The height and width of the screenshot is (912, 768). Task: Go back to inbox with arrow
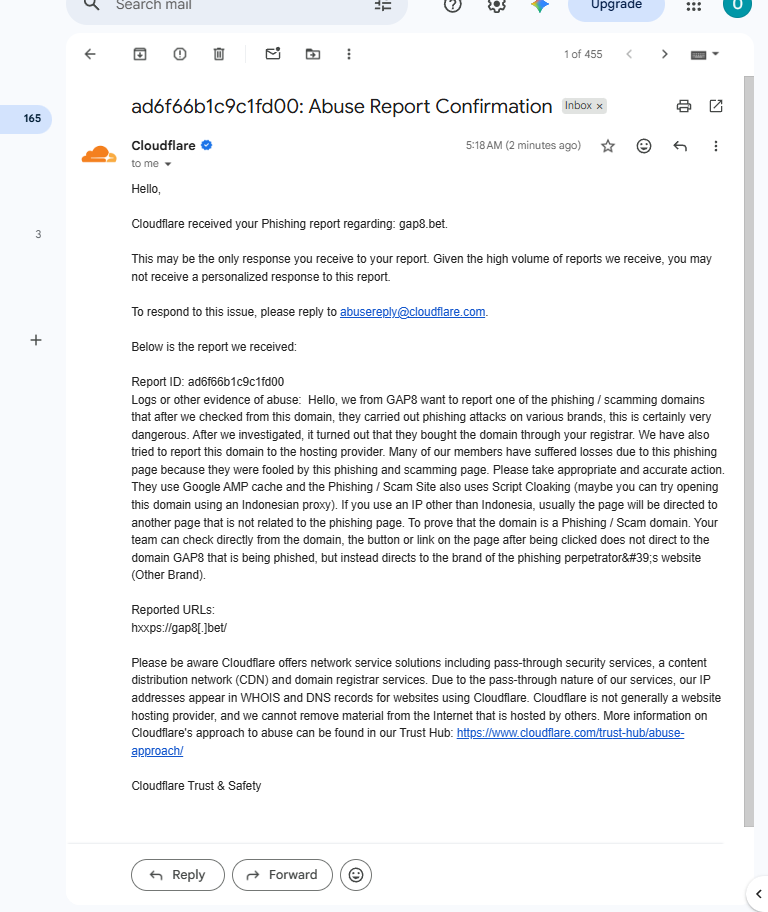coord(90,54)
